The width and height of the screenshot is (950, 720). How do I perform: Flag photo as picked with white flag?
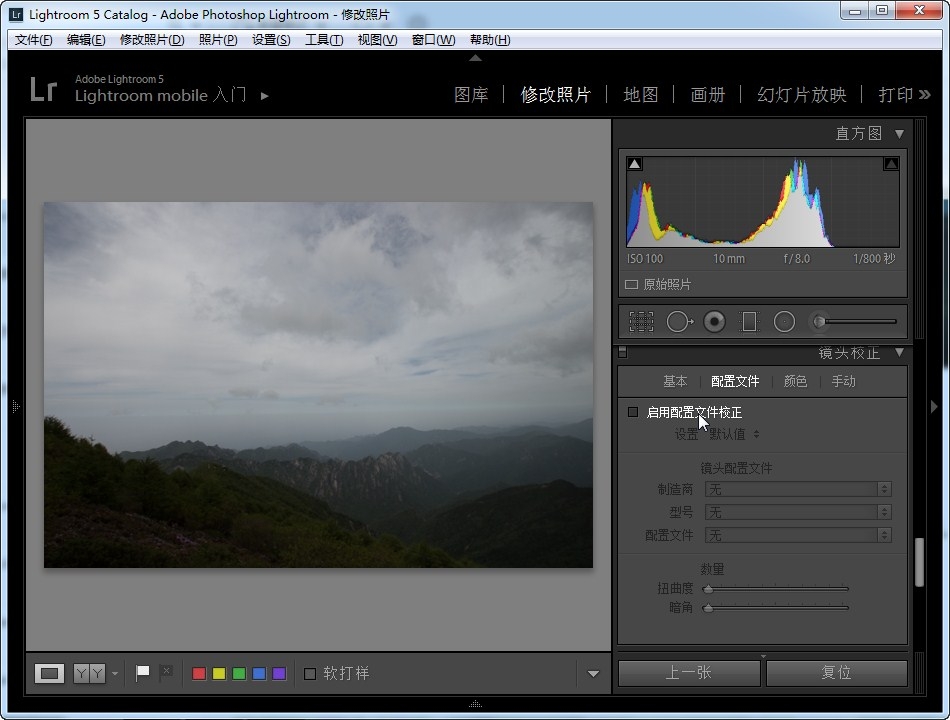pos(143,673)
